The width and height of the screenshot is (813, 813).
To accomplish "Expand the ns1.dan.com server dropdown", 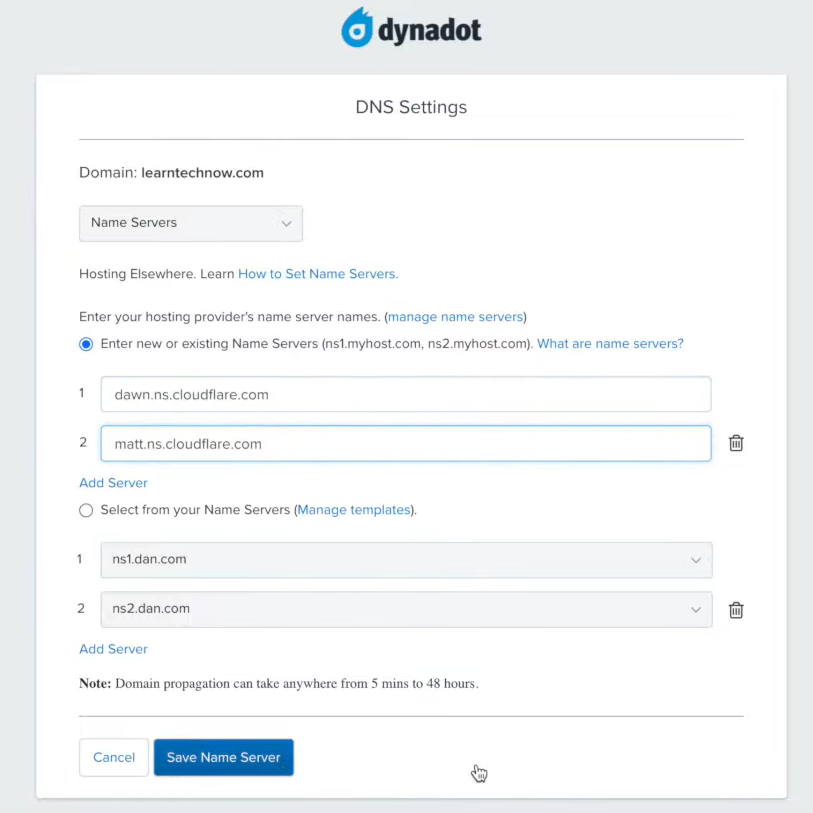I will tap(406, 560).
